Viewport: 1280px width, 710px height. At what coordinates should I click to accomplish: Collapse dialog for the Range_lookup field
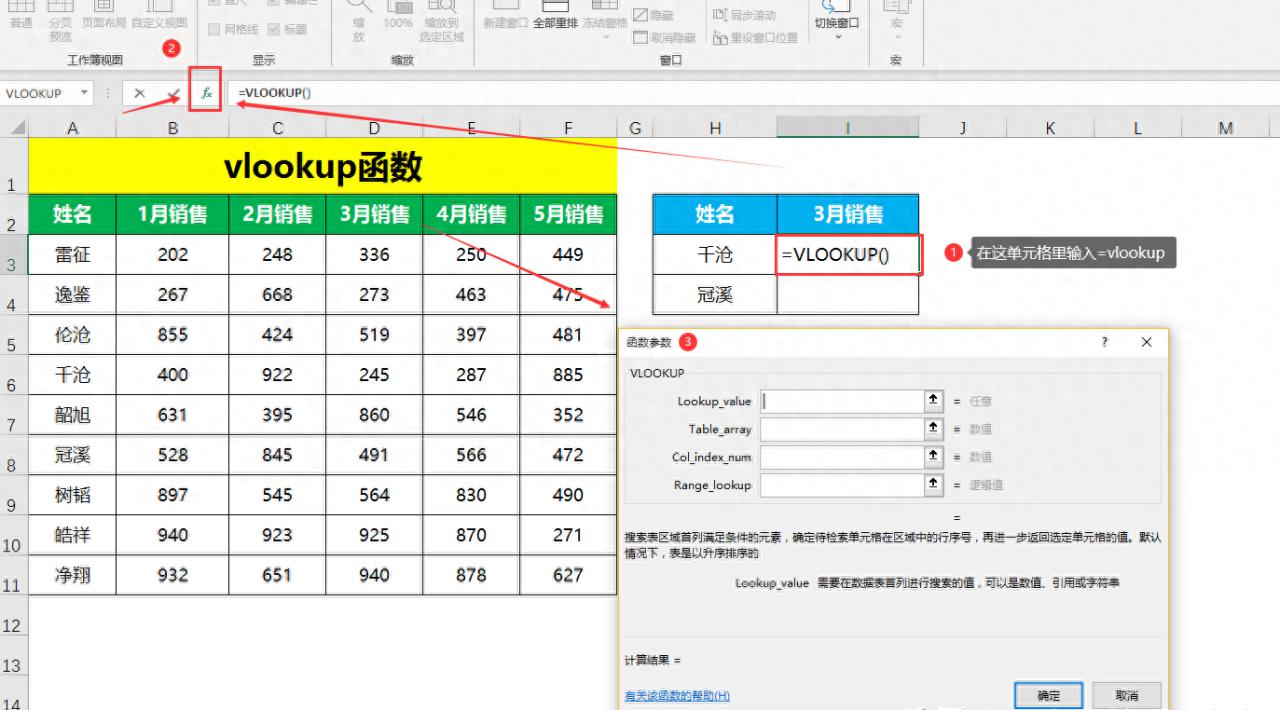(x=934, y=485)
